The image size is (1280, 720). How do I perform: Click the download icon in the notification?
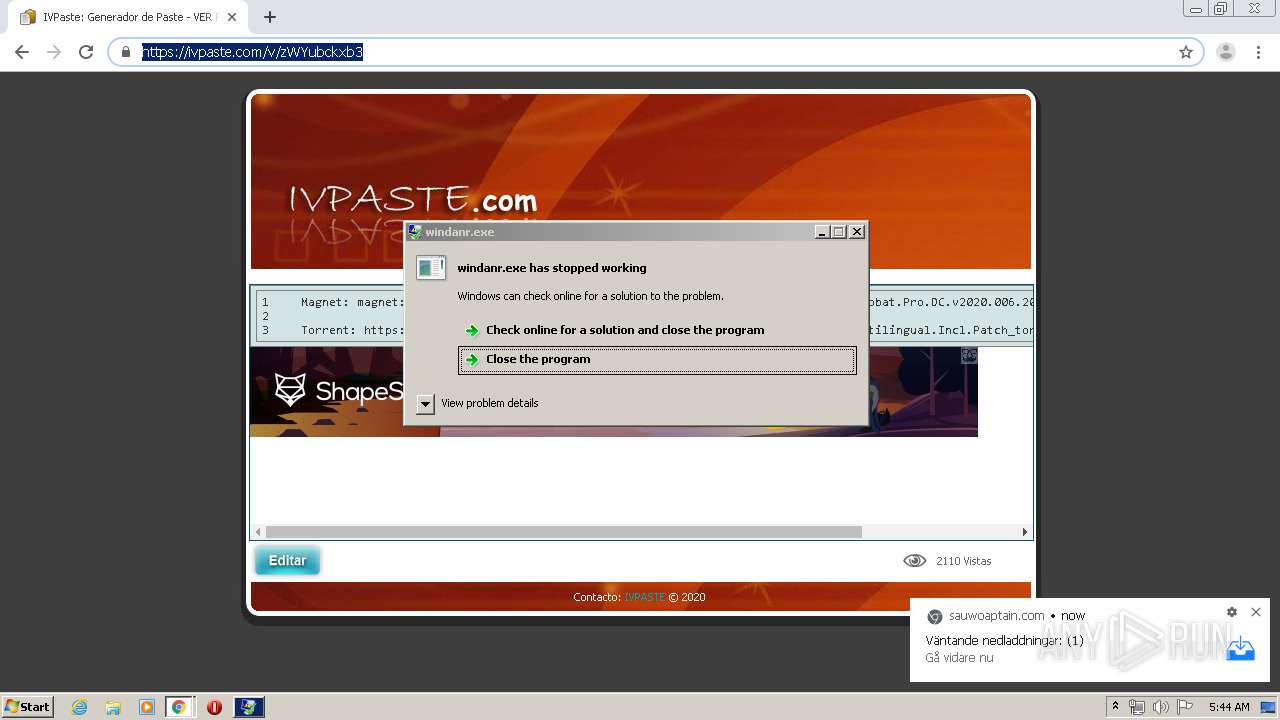(1240, 649)
